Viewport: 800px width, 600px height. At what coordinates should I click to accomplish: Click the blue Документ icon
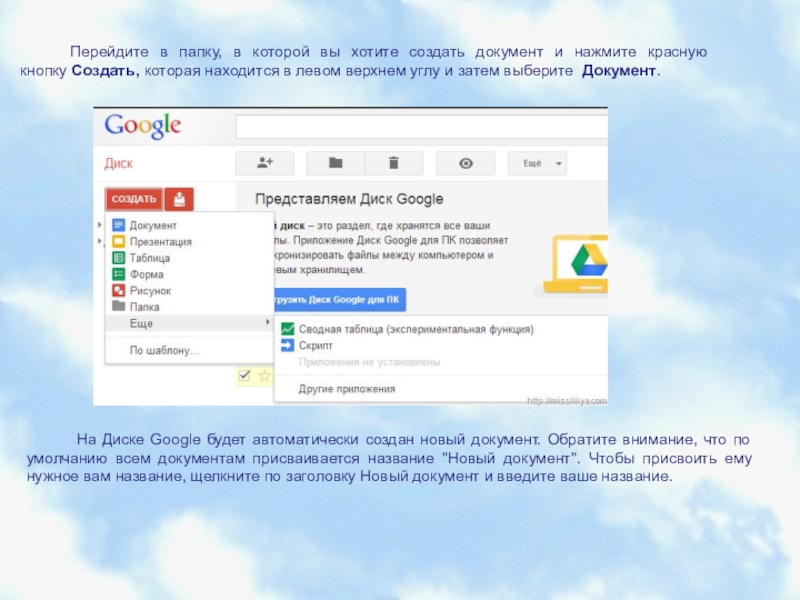(x=118, y=225)
